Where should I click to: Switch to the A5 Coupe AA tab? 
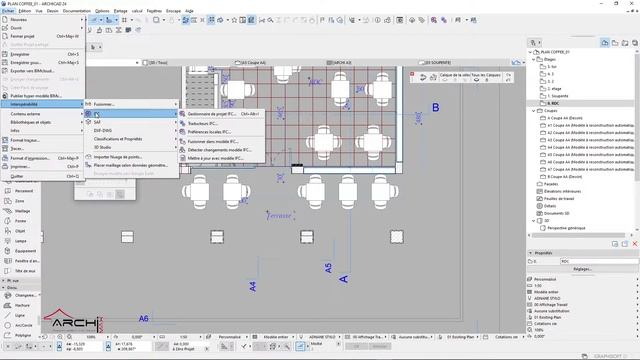tap(253, 63)
